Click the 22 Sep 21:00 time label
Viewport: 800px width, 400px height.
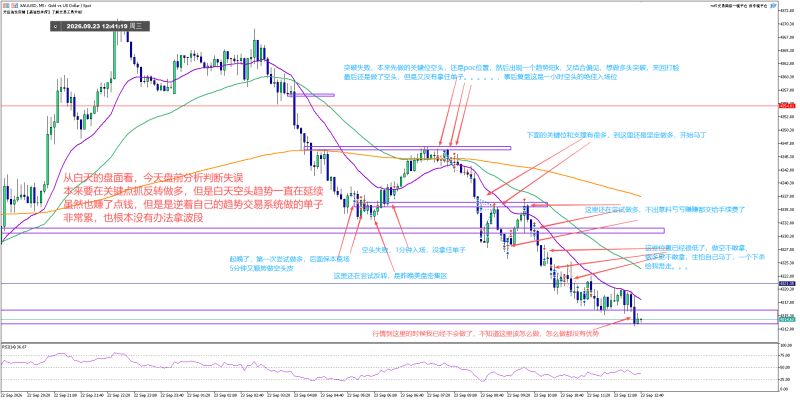(65, 395)
